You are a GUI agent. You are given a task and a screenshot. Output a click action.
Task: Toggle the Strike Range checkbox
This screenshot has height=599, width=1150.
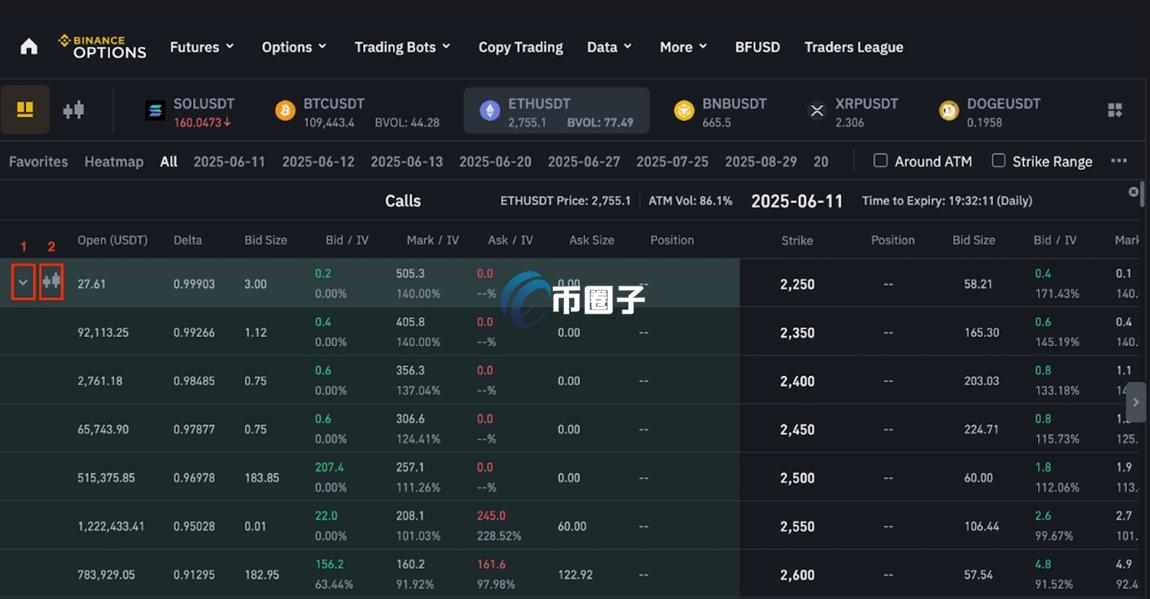[998, 161]
